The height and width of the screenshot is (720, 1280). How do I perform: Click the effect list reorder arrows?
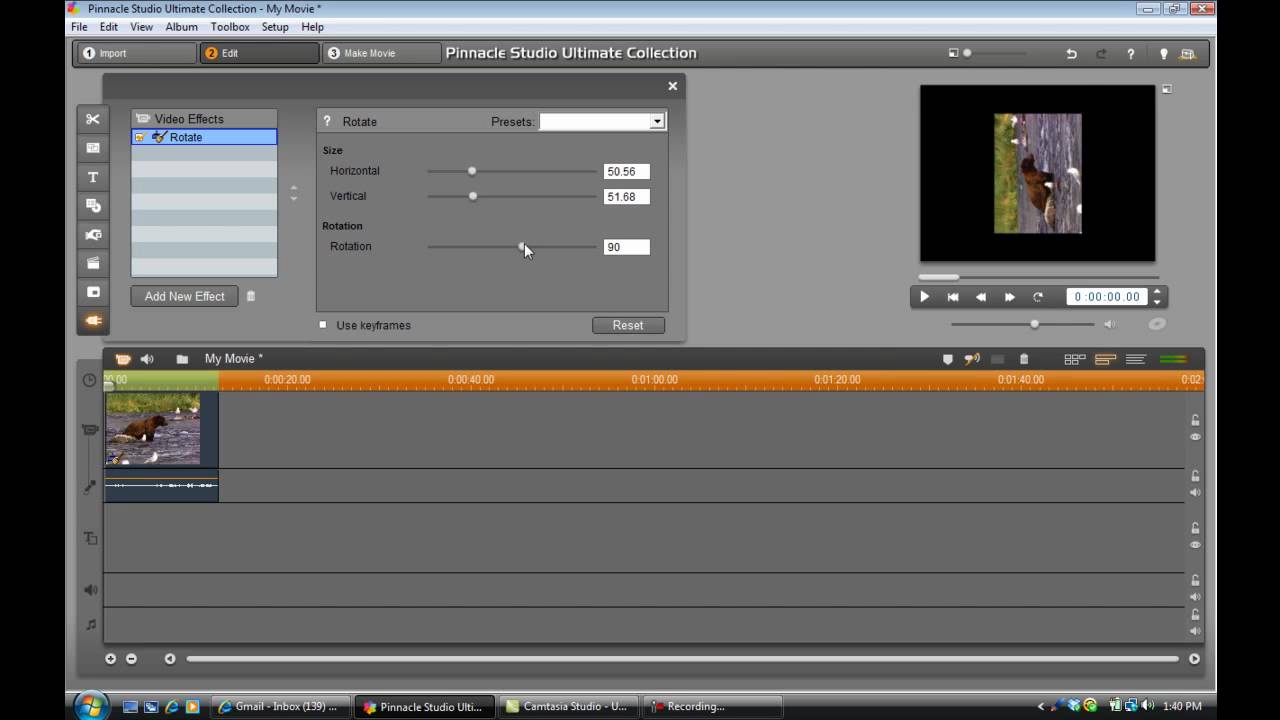click(x=293, y=193)
